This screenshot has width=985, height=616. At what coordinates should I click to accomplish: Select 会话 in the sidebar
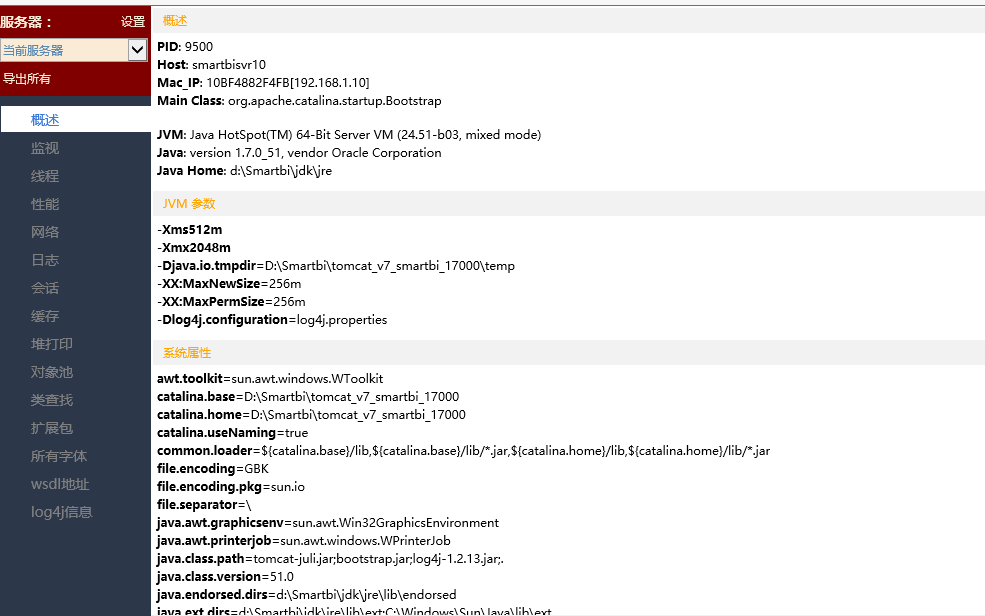pos(45,288)
